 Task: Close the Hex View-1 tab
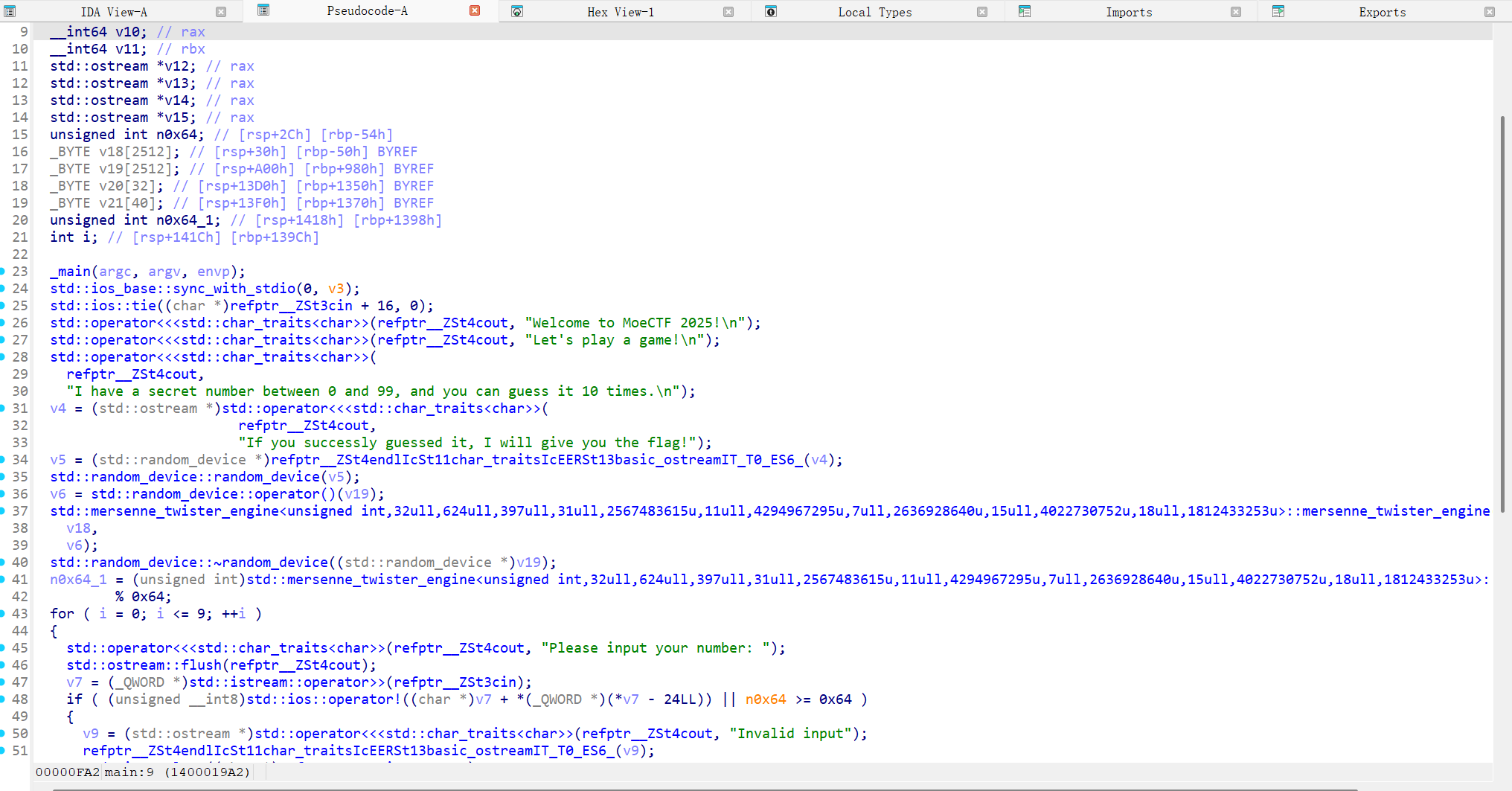click(x=728, y=12)
